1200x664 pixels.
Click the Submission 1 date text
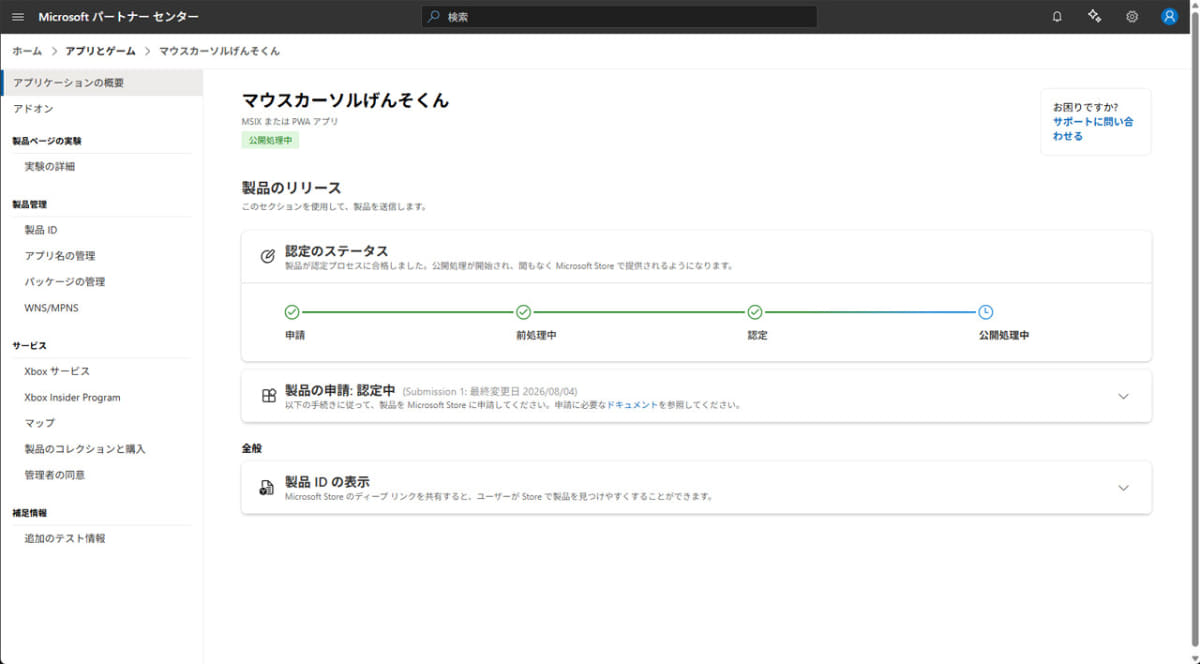pyautogui.click(x=490, y=391)
